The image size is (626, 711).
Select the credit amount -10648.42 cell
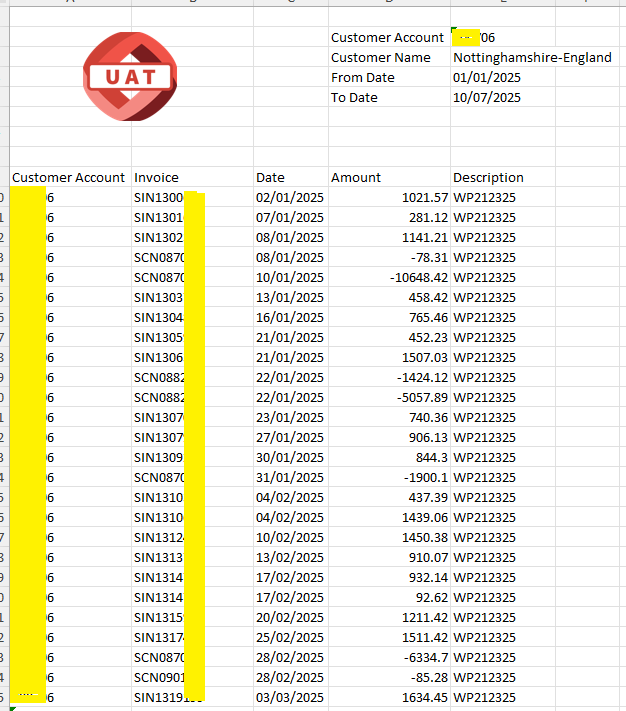(412, 277)
